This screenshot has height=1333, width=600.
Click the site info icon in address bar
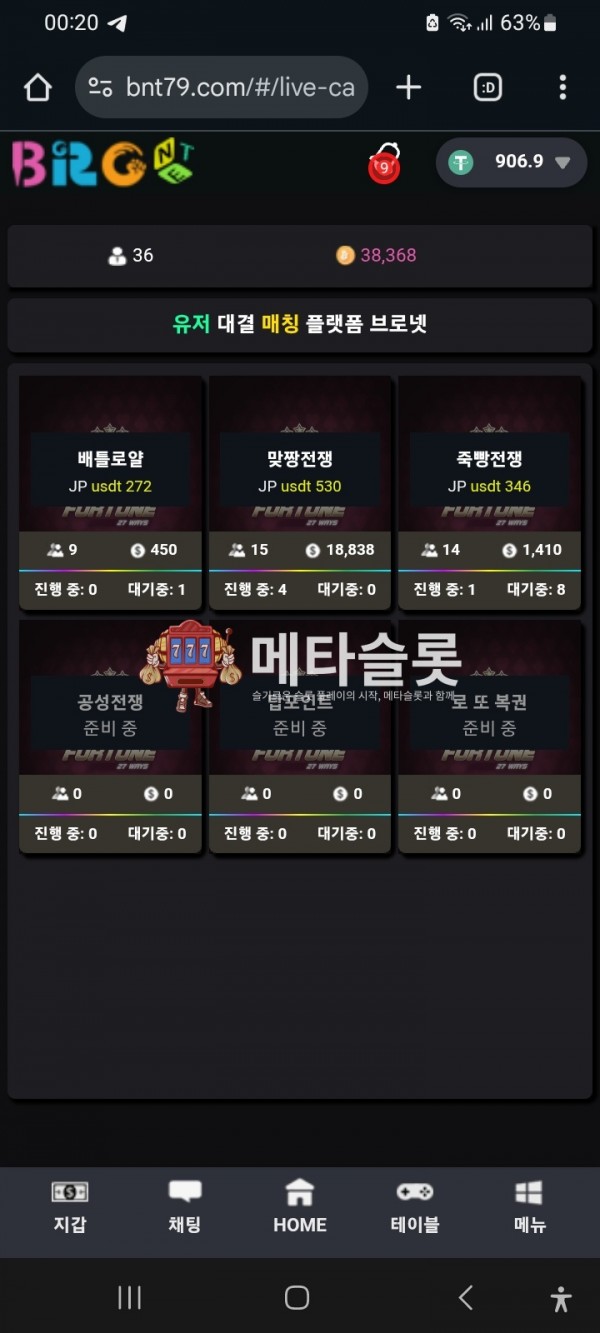pyautogui.click(x=101, y=88)
